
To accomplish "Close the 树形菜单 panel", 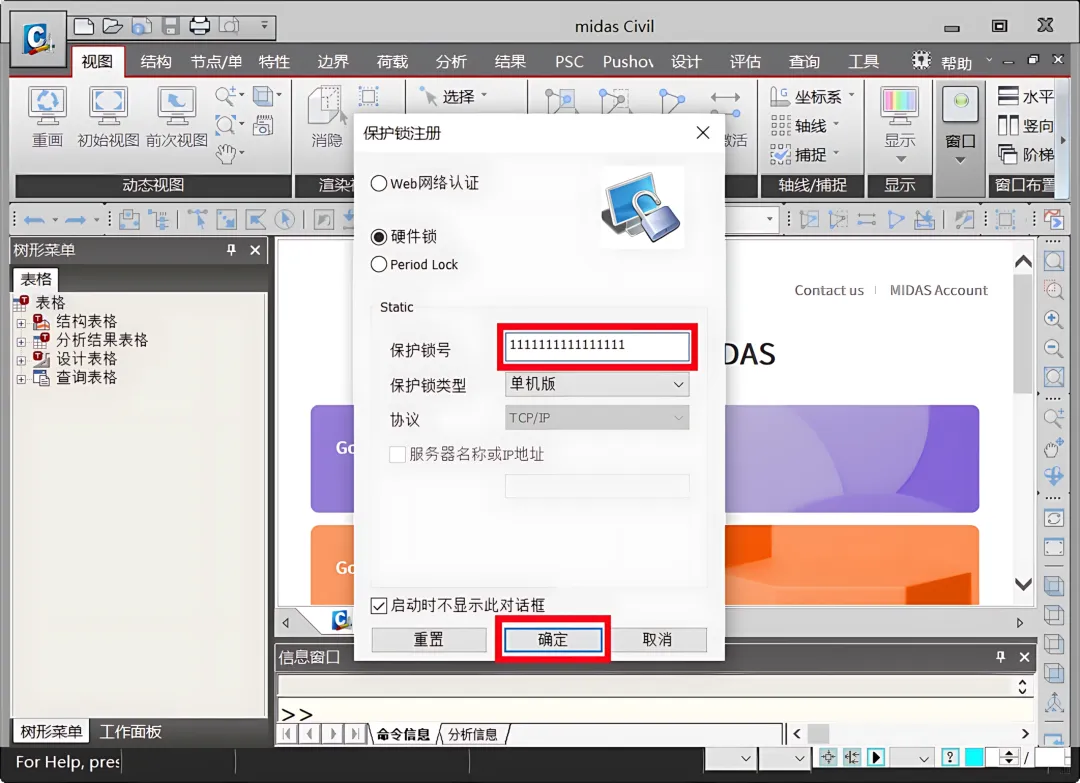I will click(255, 250).
